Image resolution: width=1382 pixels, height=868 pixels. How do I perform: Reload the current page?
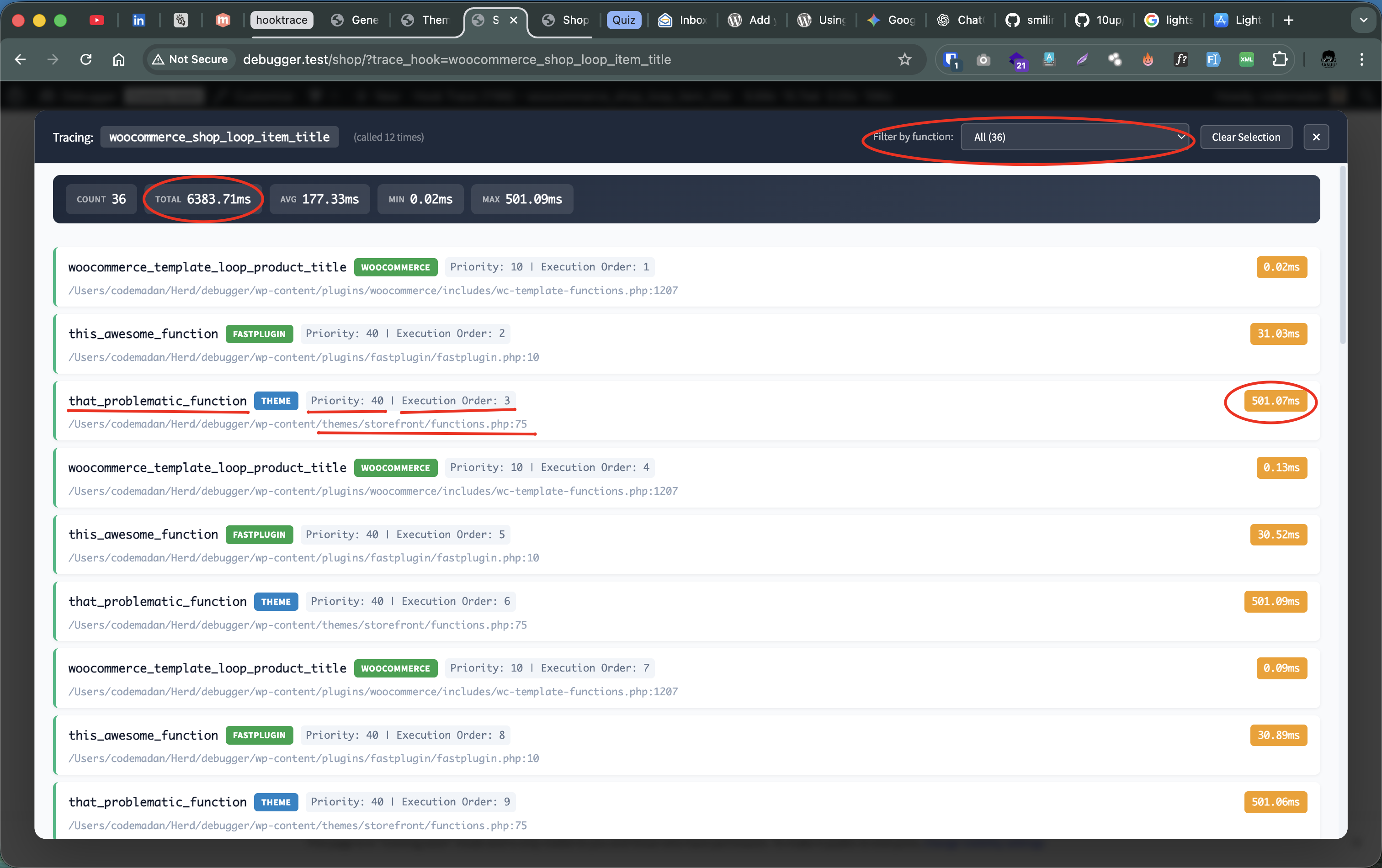click(x=86, y=59)
